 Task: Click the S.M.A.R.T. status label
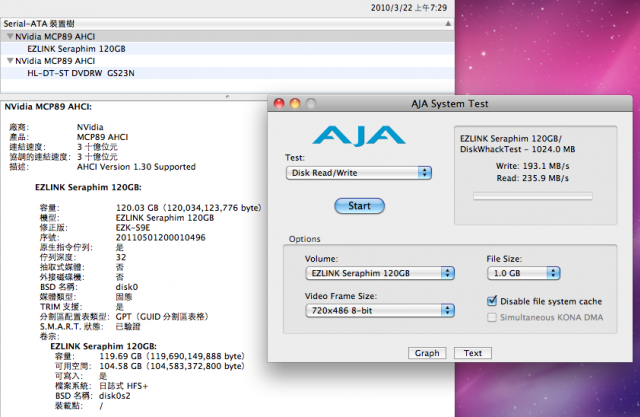pyautogui.click(x=71, y=326)
